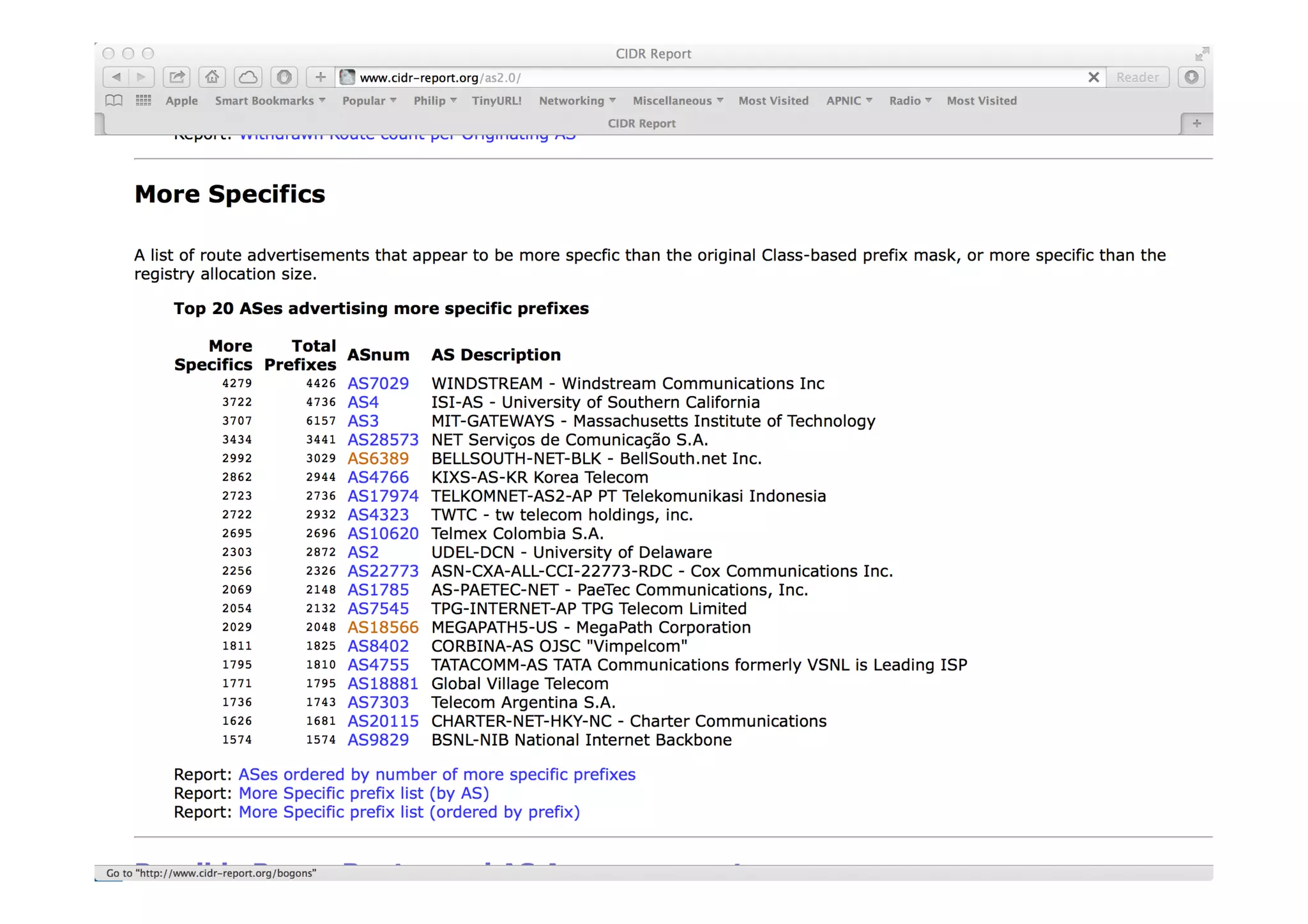Click the Reader button

pos(1137,77)
